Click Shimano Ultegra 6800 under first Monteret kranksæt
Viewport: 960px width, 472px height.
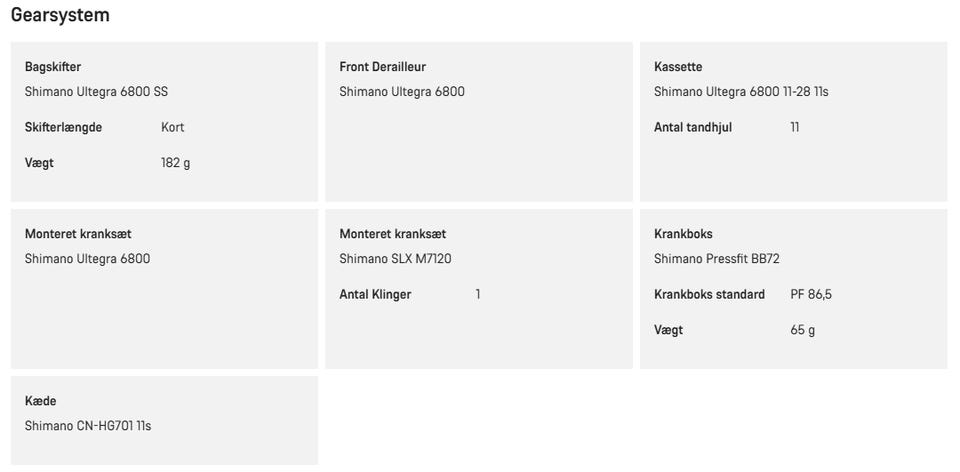[x=88, y=259]
